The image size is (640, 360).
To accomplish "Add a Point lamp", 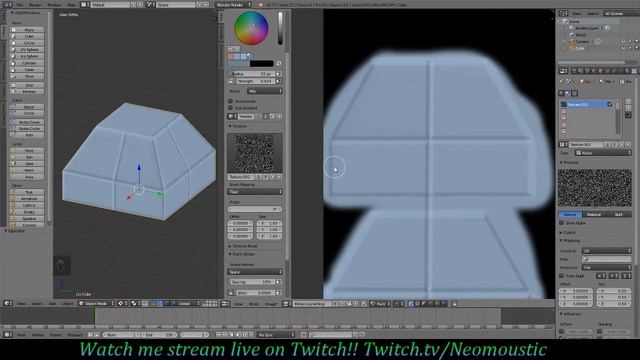I will (27, 151).
